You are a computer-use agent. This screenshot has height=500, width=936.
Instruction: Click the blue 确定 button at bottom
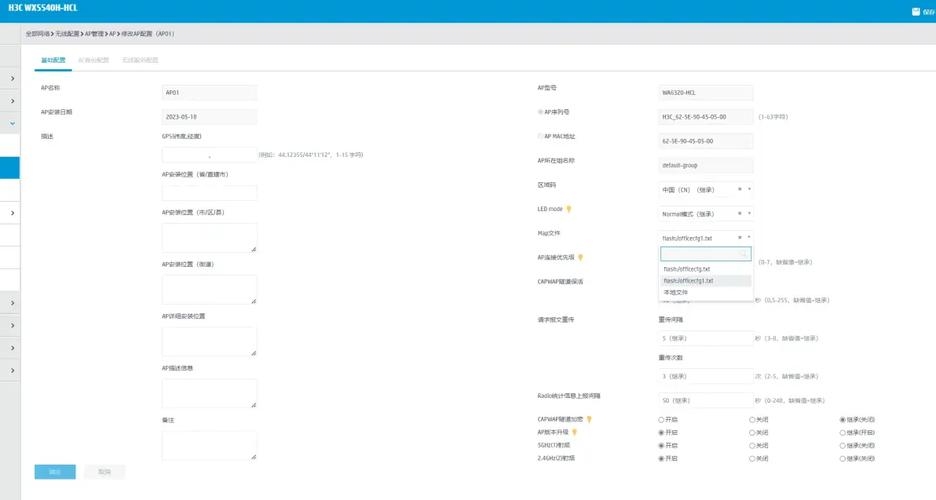55,472
